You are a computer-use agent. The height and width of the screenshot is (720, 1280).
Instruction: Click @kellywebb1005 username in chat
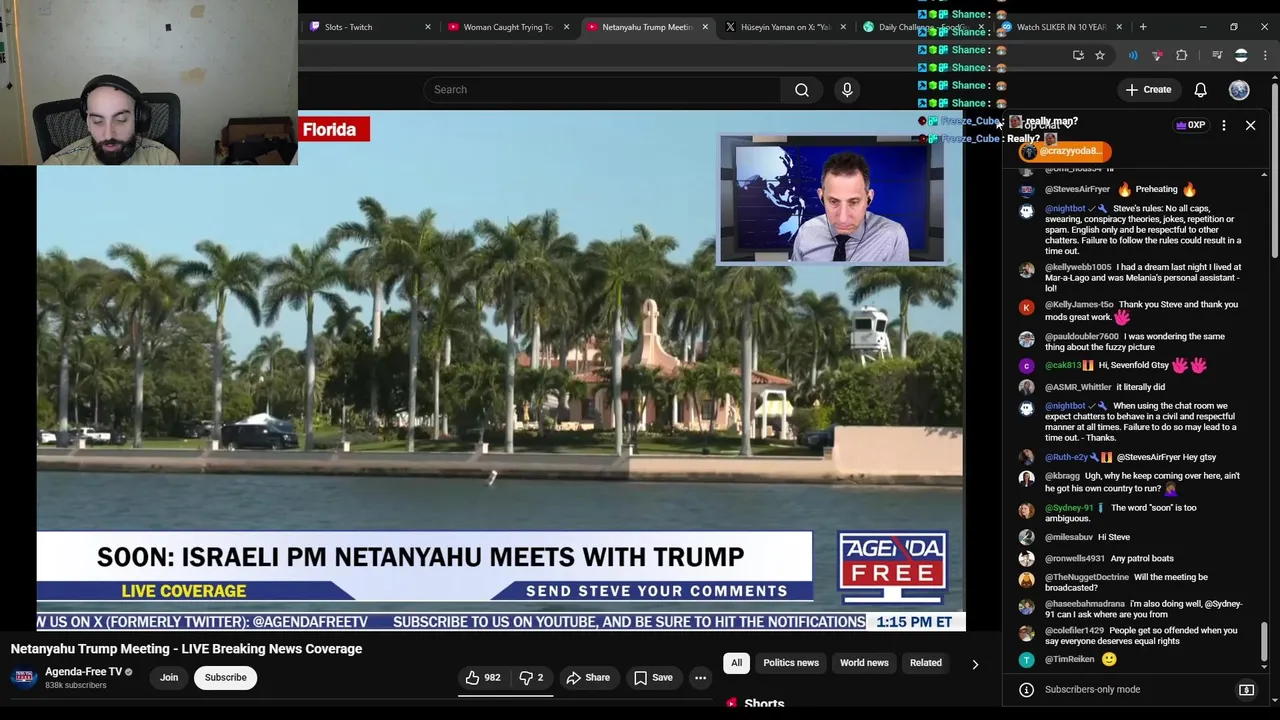pyautogui.click(x=1078, y=267)
